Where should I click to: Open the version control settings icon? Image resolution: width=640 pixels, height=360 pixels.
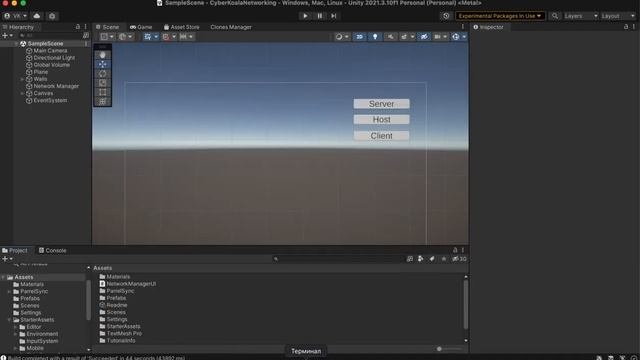(52, 16)
